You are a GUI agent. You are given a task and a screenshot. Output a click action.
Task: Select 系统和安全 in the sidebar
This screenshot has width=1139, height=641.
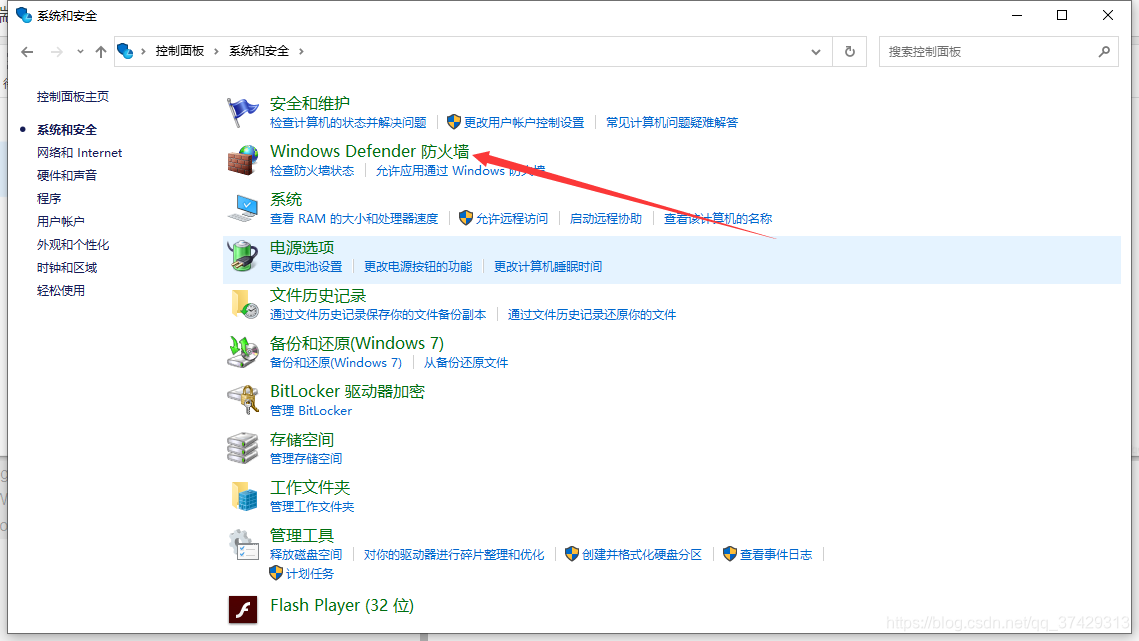coord(67,129)
